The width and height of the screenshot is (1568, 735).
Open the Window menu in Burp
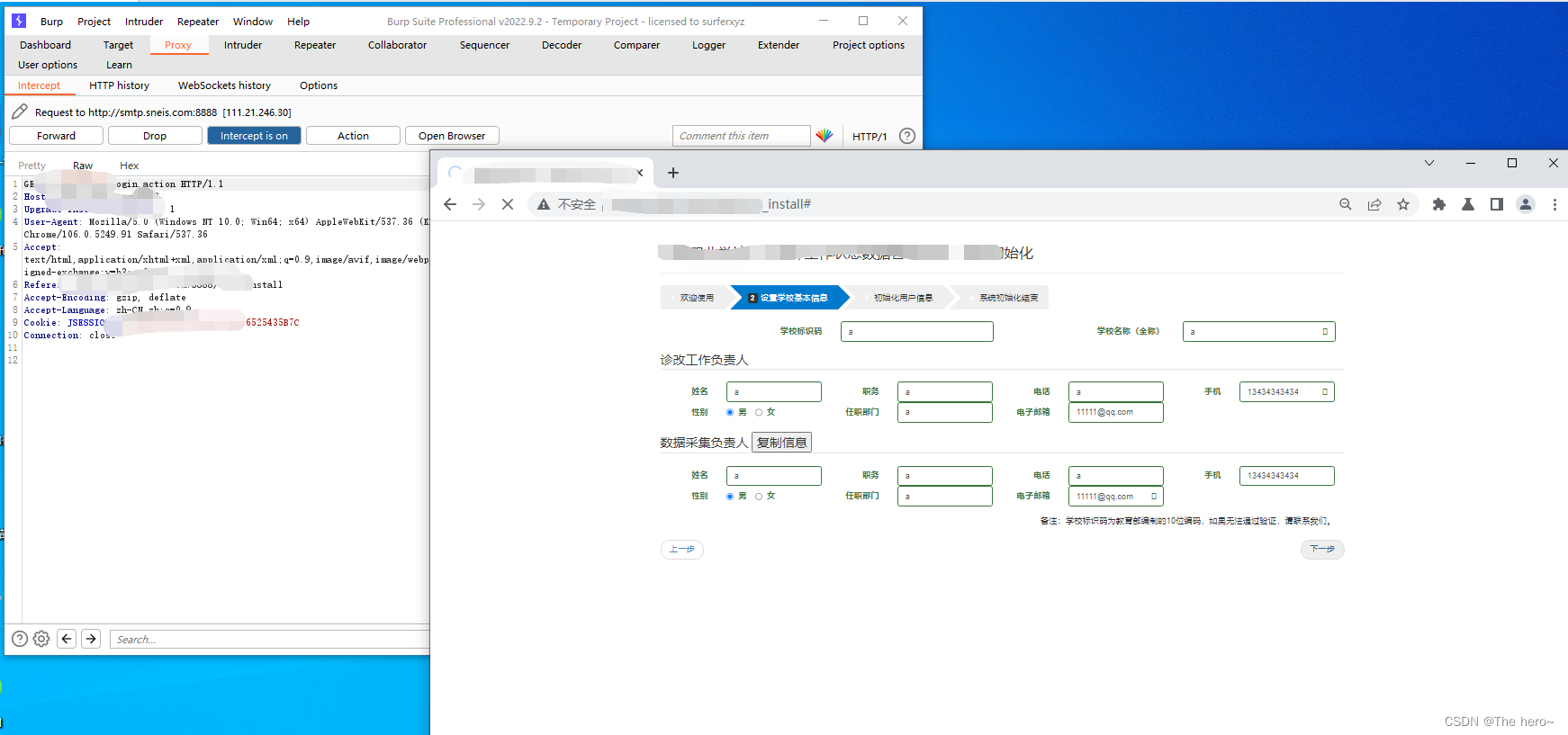click(253, 22)
